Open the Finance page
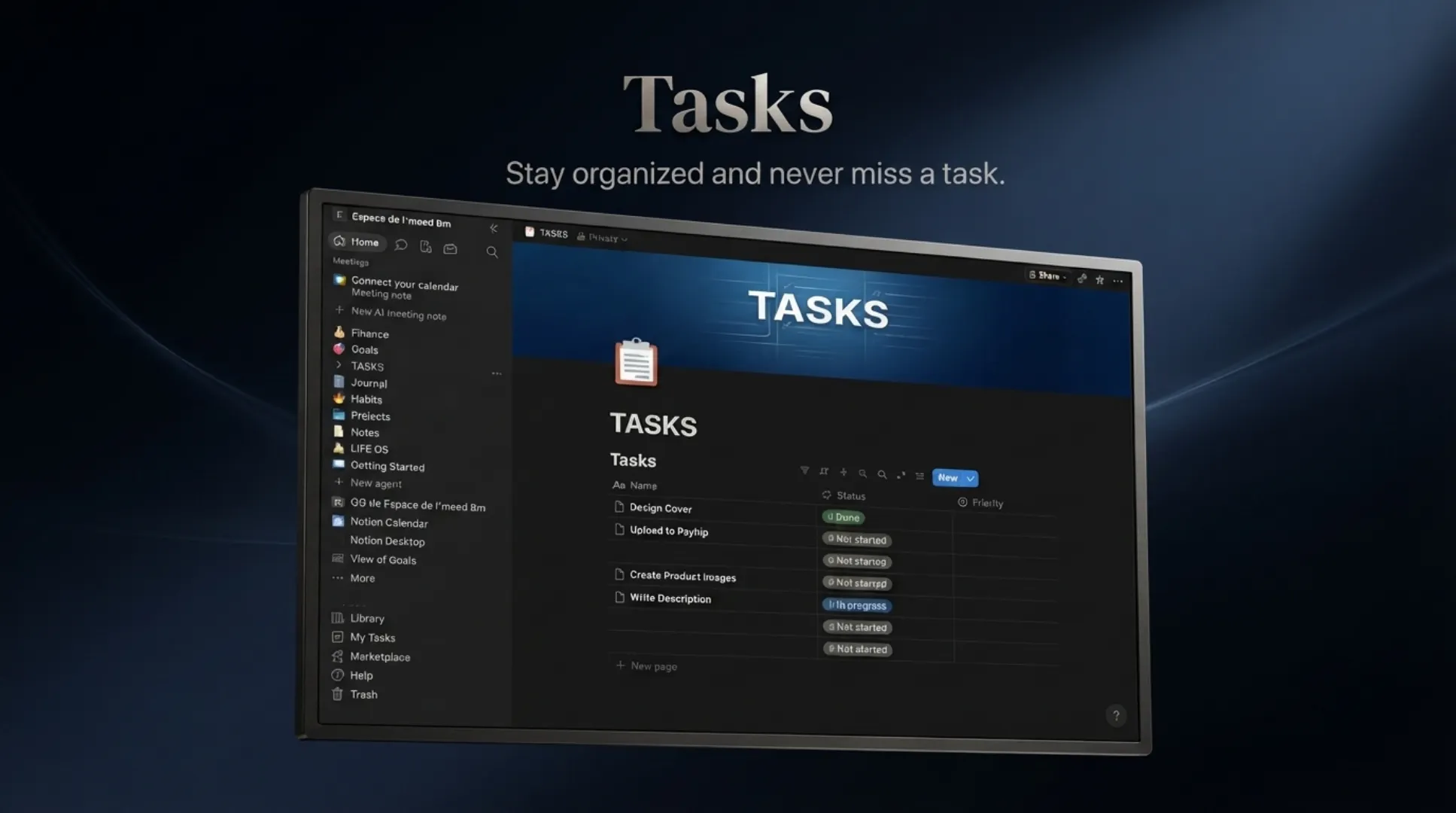Screen dimensions: 1456x813 tap(369, 333)
